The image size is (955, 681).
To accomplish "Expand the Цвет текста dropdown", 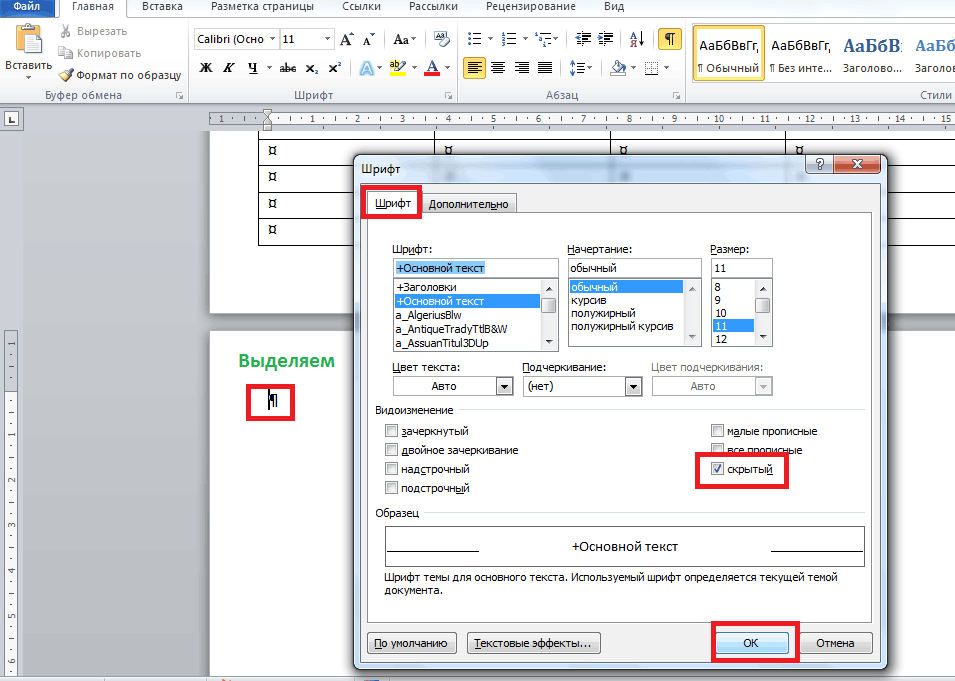I will coord(504,386).
